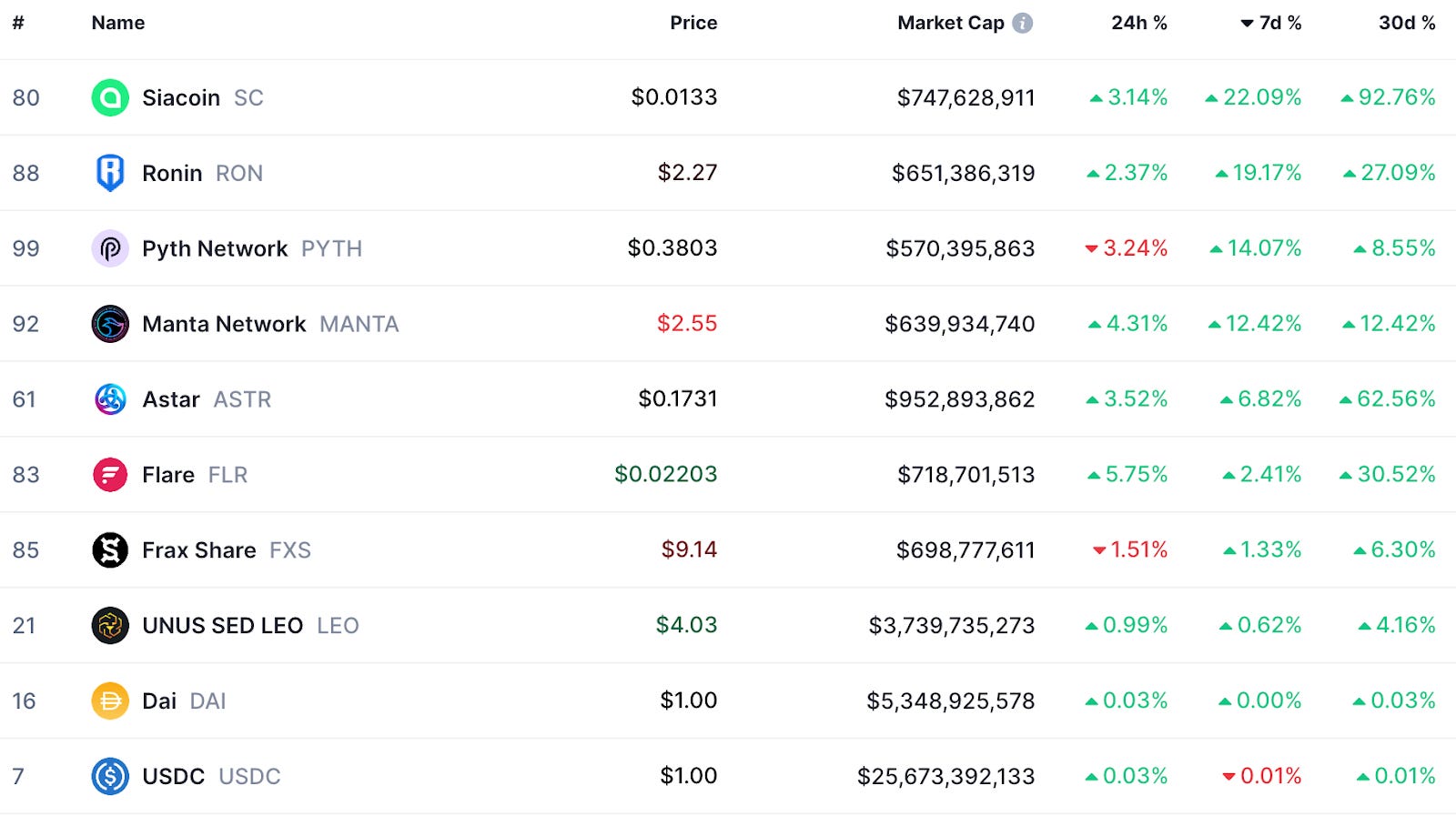This screenshot has height=816, width=1456.
Task: Click Astar market cap $952,893,862
Action: (960, 399)
